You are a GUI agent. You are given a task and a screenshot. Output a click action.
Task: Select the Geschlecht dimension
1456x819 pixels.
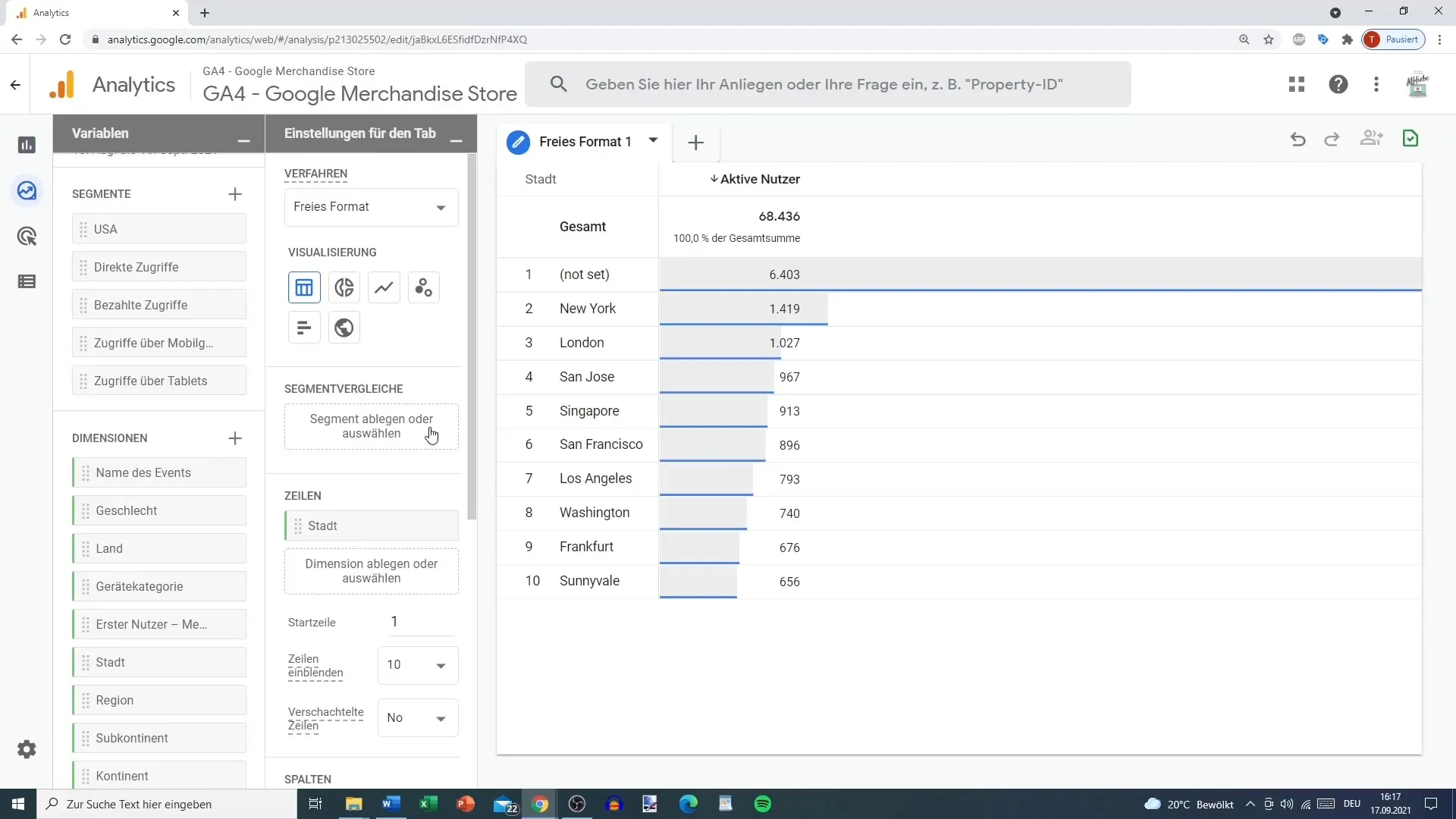159,510
